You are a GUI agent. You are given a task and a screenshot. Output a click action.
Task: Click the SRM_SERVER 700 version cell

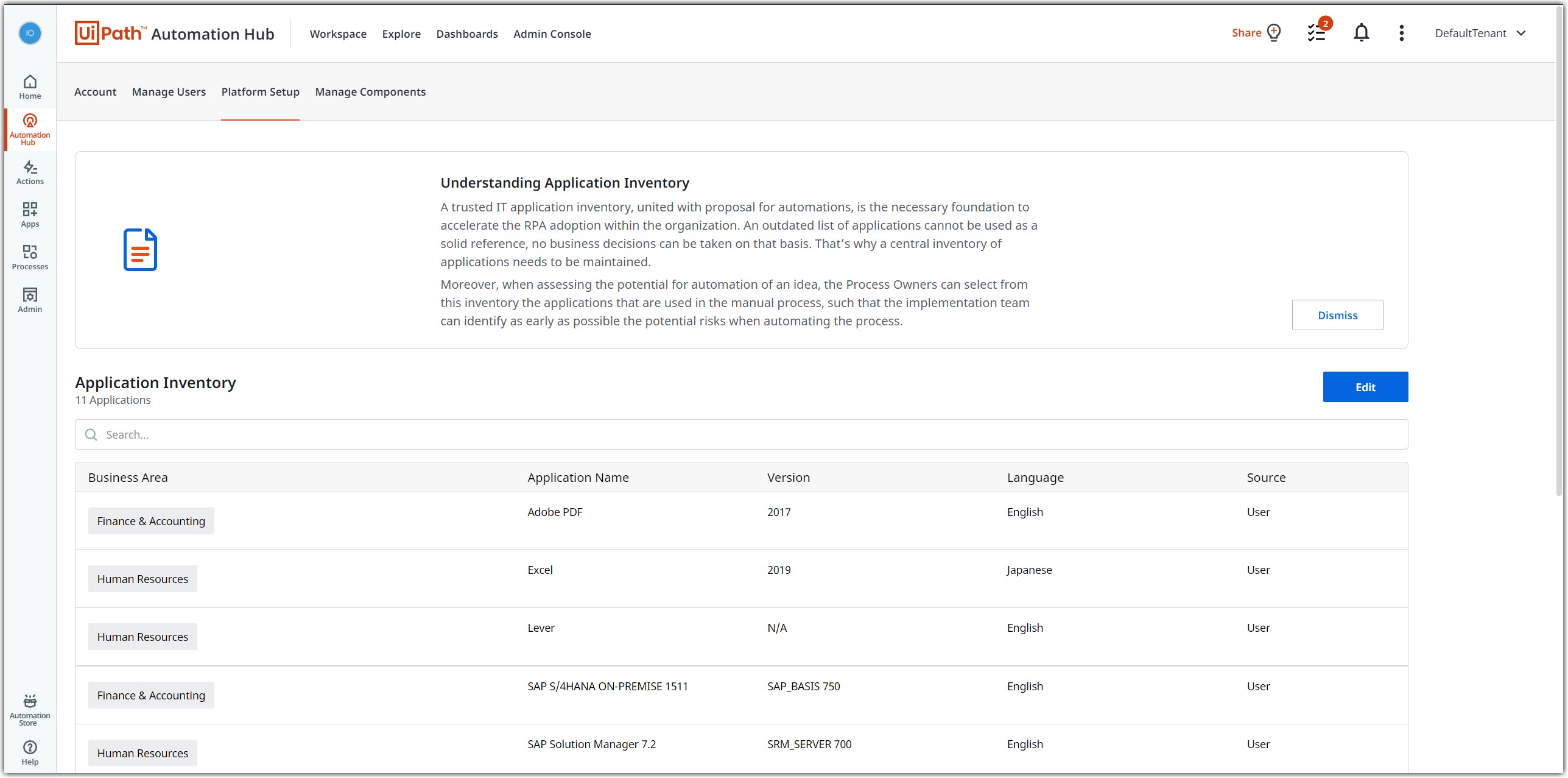(809, 744)
